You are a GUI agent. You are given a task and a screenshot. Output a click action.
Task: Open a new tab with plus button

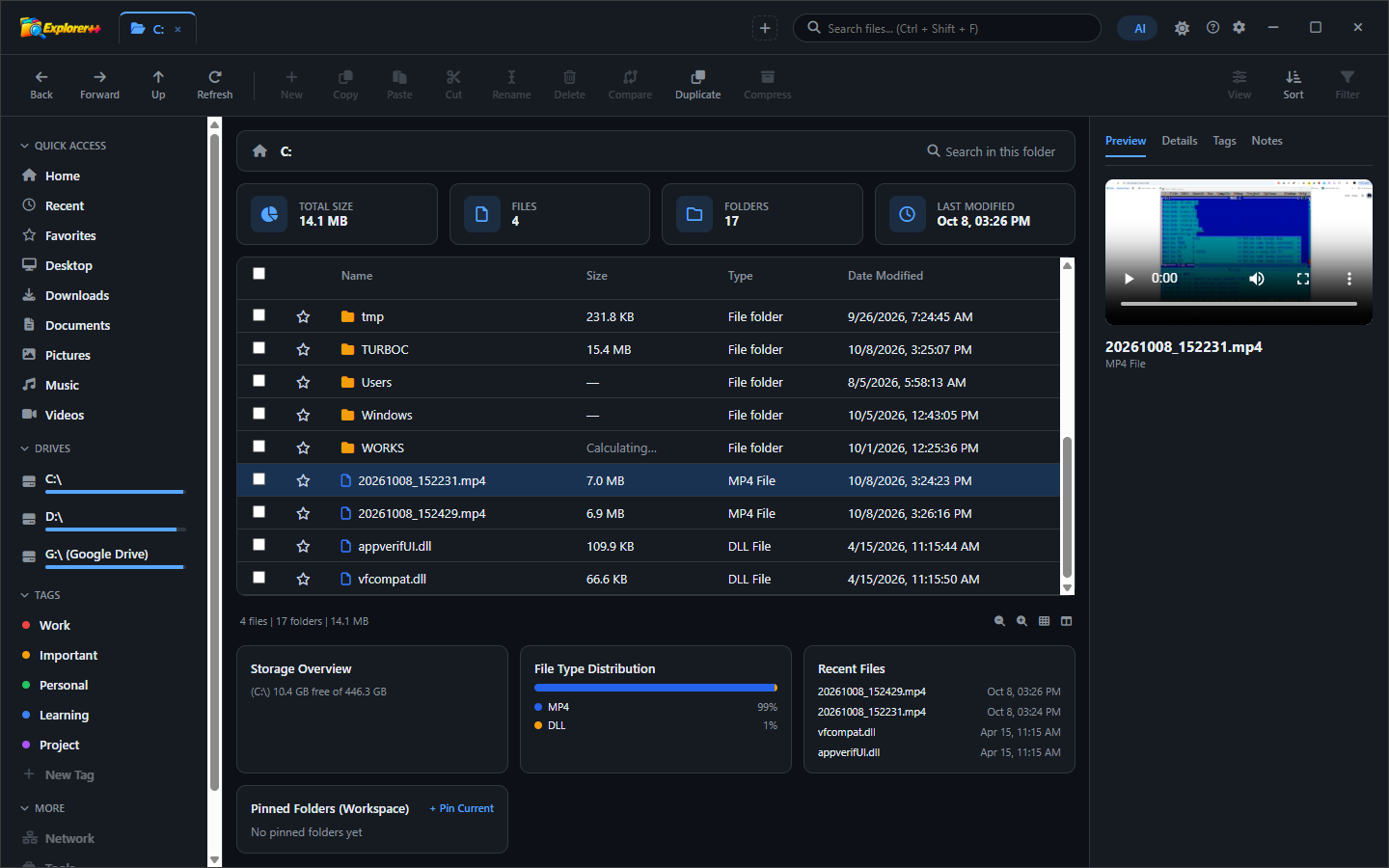[765, 28]
